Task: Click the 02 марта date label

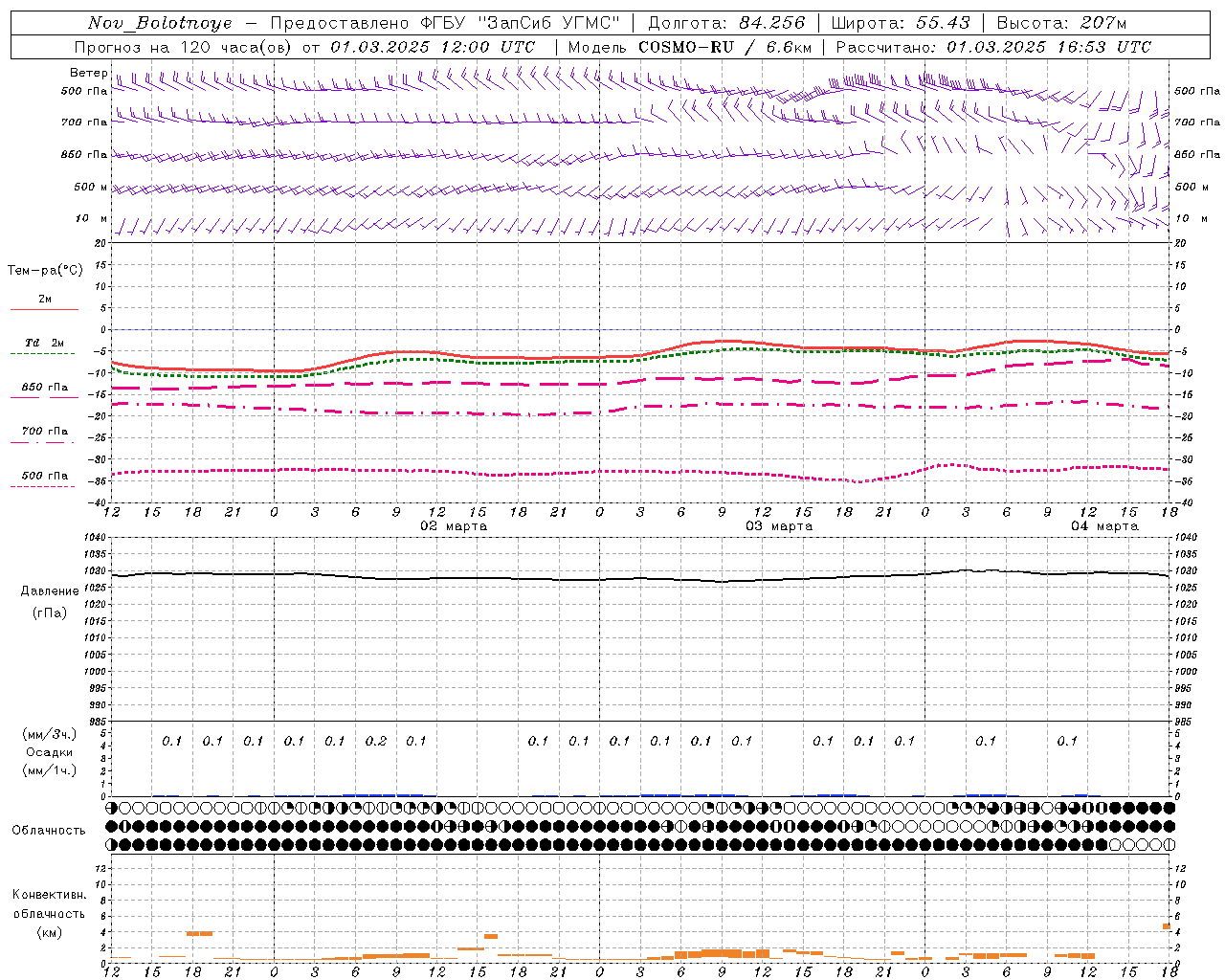Action: [x=454, y=526]
